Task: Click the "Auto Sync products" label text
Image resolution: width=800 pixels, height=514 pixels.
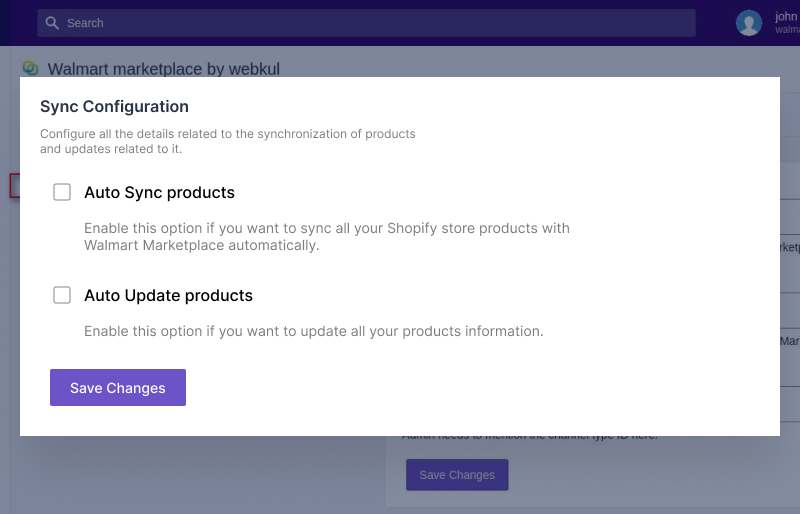Action: click(x=159, y=192)
